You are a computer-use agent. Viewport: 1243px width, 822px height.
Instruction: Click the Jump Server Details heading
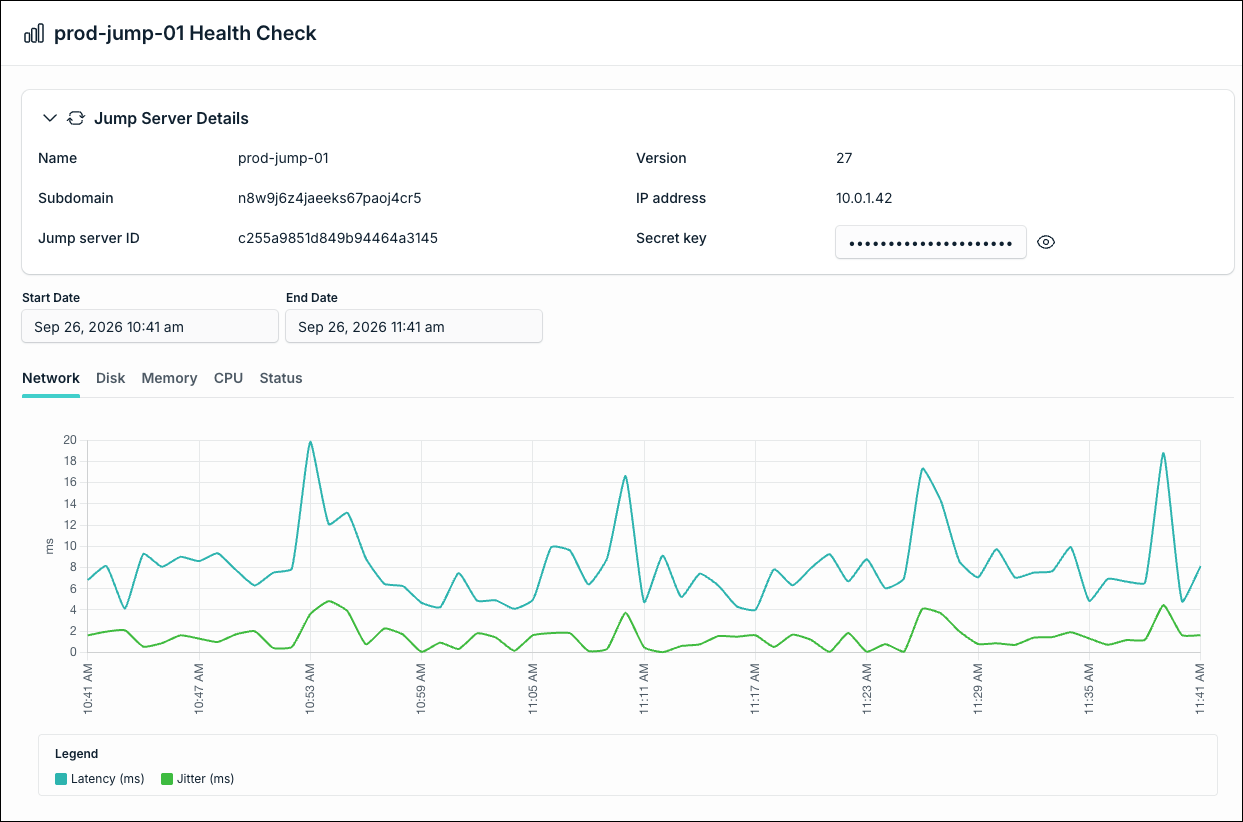click(171, 118)
